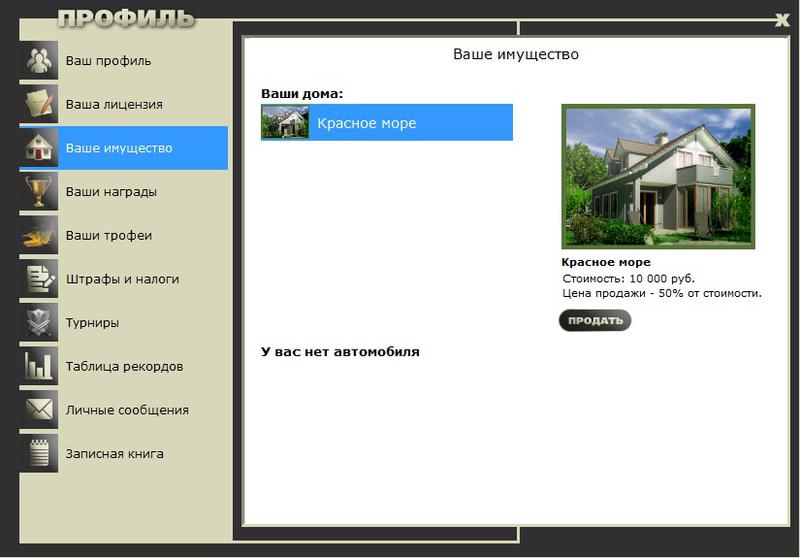Click the license paper icon beside Ваша лицензия

pos(39,104)
